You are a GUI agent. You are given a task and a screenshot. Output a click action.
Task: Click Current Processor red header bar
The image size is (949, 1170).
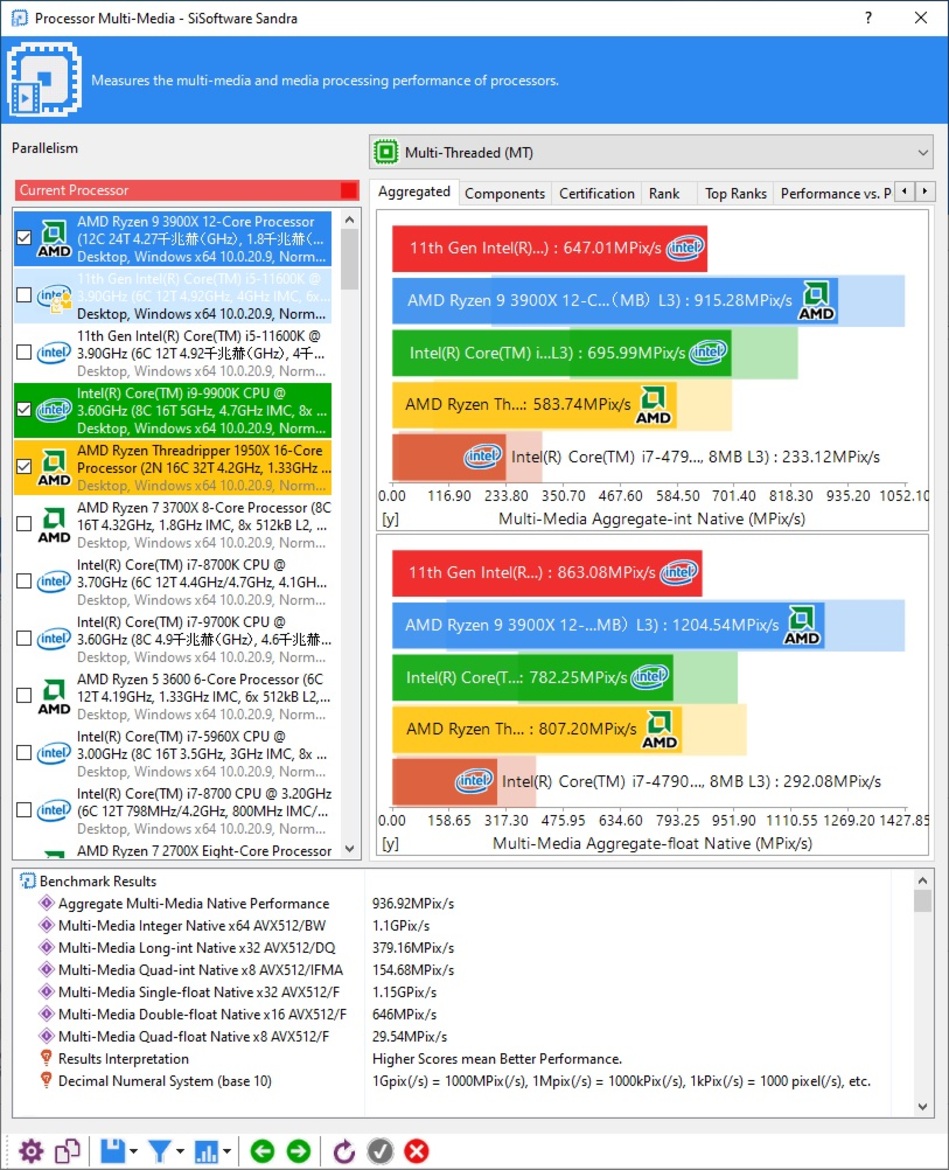[x=187, y=190]
